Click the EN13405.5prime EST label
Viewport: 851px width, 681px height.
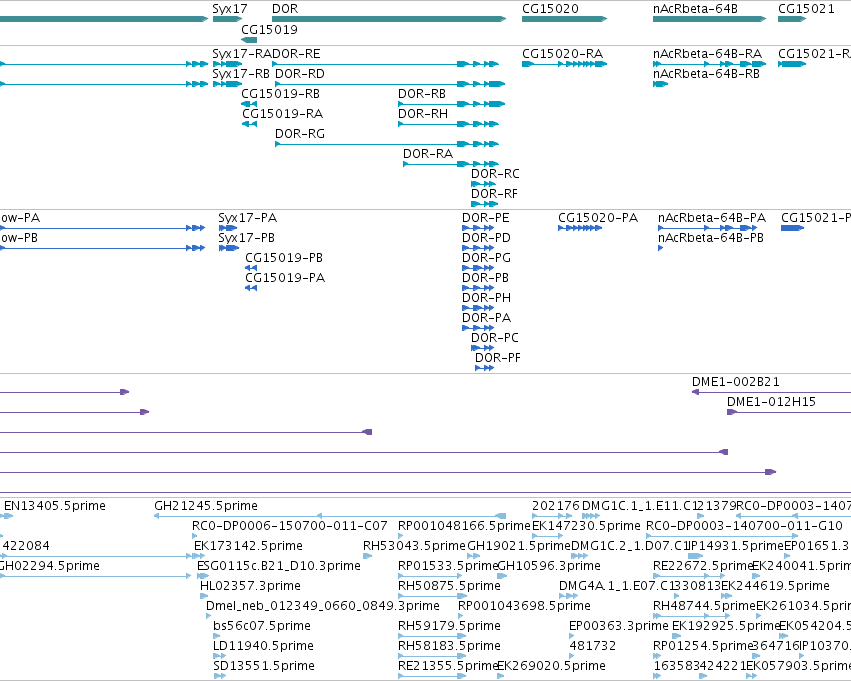point(55,506)
